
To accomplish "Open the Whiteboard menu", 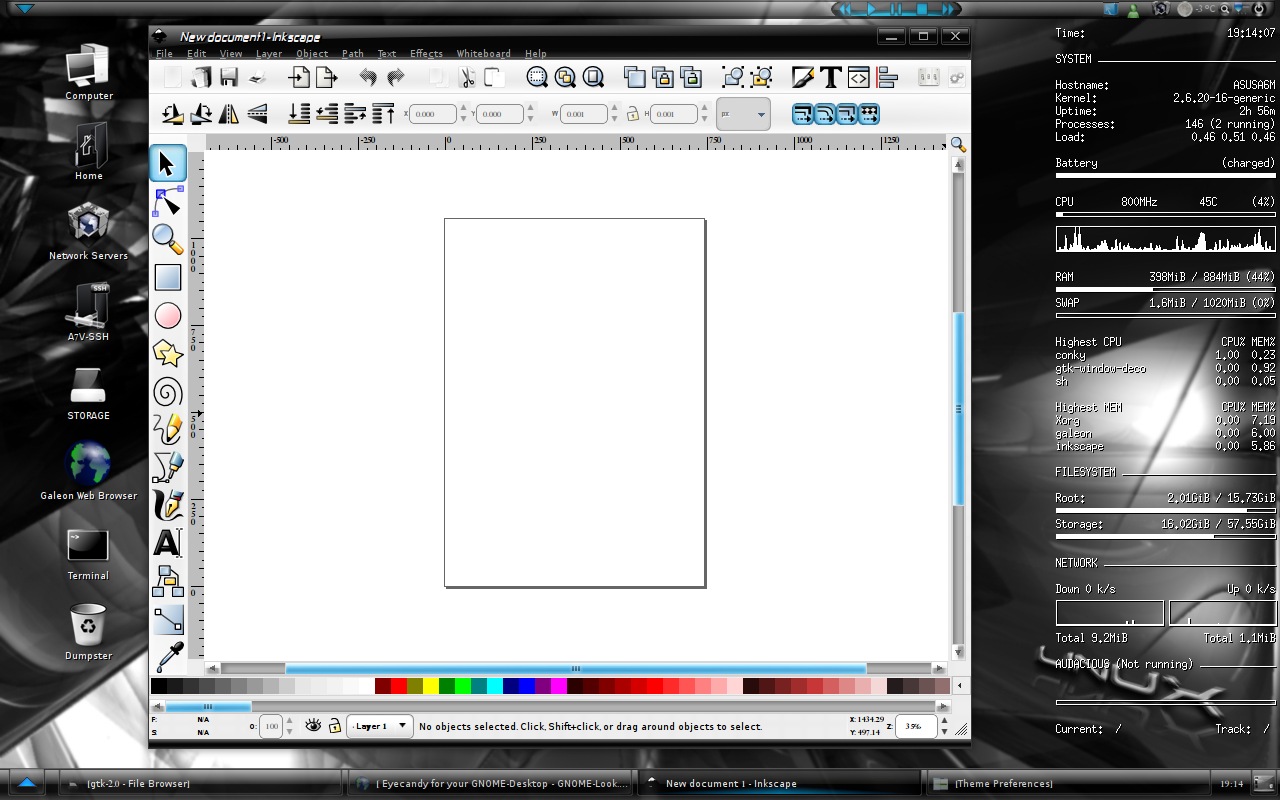I will [x=484, y=54].
